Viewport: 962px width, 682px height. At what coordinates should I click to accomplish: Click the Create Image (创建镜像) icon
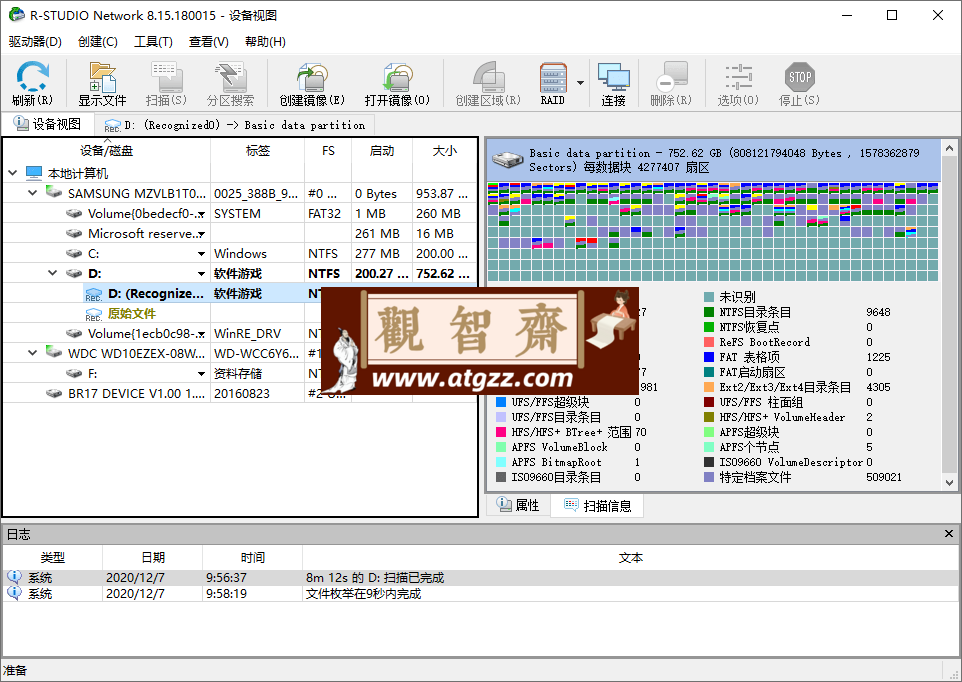(312, 83)
